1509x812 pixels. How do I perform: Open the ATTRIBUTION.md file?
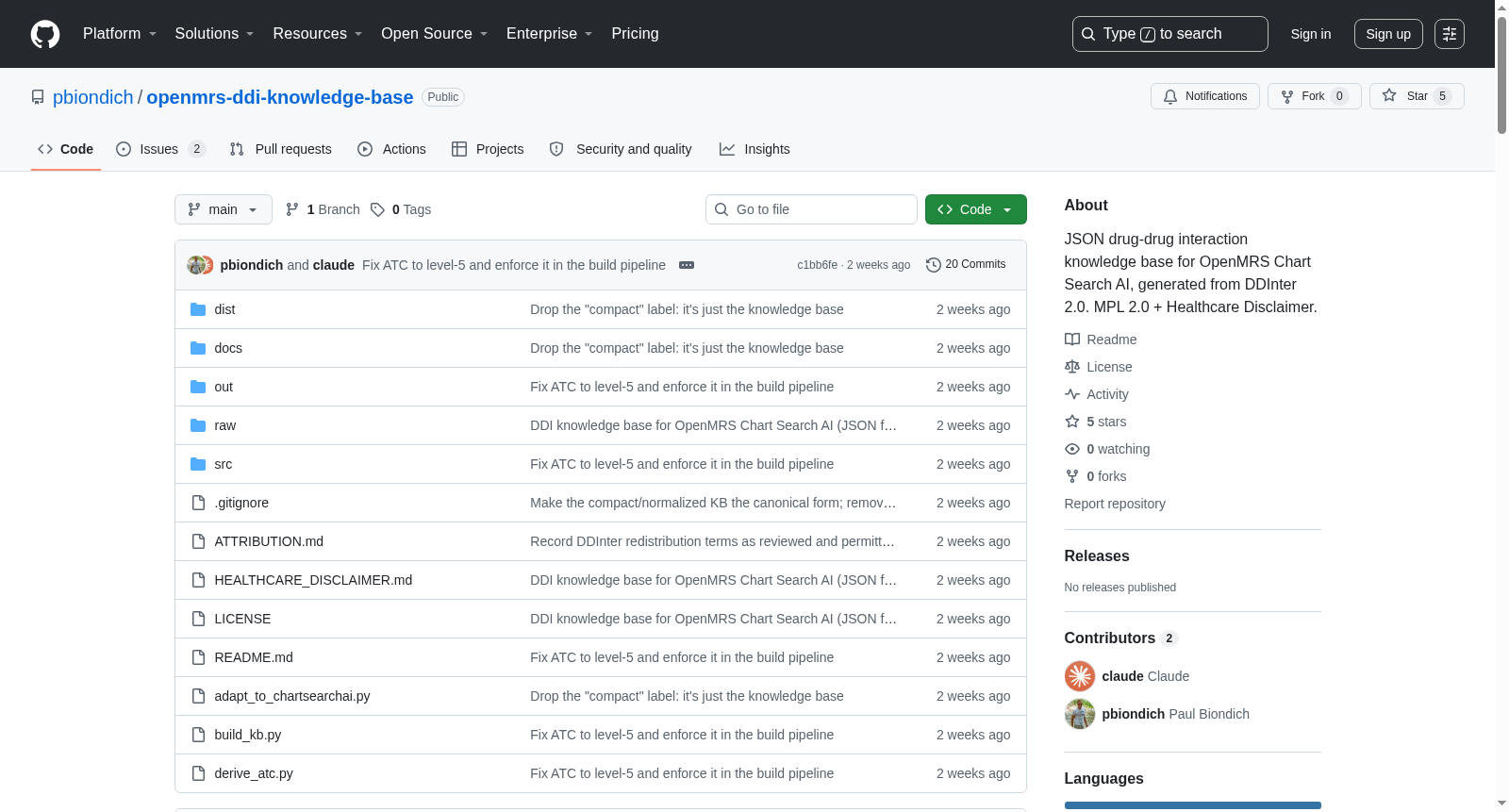tap(269, 541)
